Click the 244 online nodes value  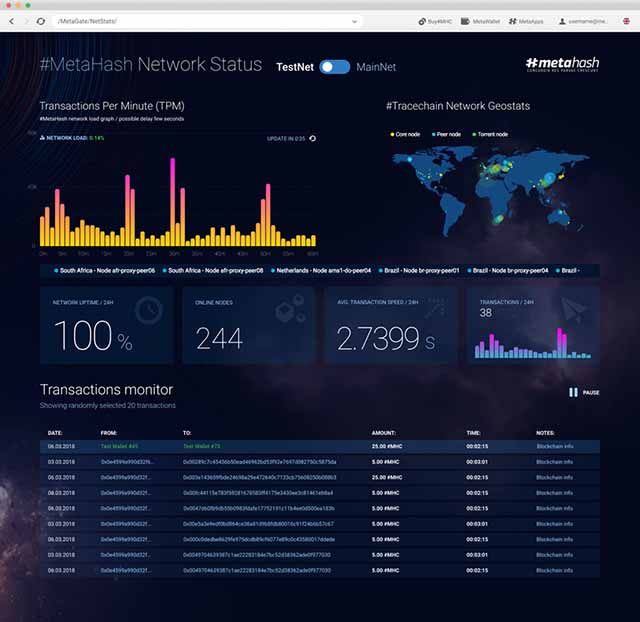219,338
